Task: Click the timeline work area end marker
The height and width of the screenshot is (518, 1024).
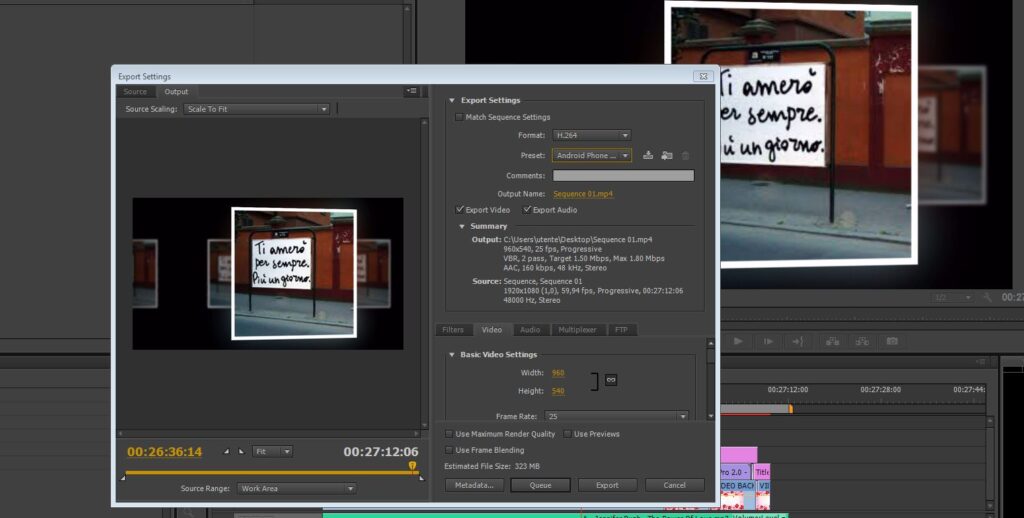Action: pos(790,409)
